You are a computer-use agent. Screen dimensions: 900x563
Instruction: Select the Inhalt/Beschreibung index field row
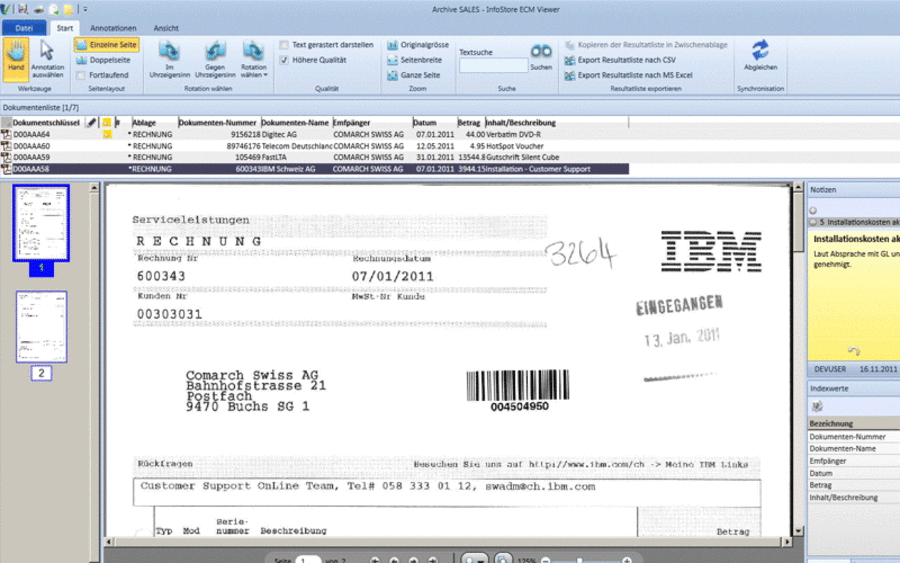coord(854,498)
